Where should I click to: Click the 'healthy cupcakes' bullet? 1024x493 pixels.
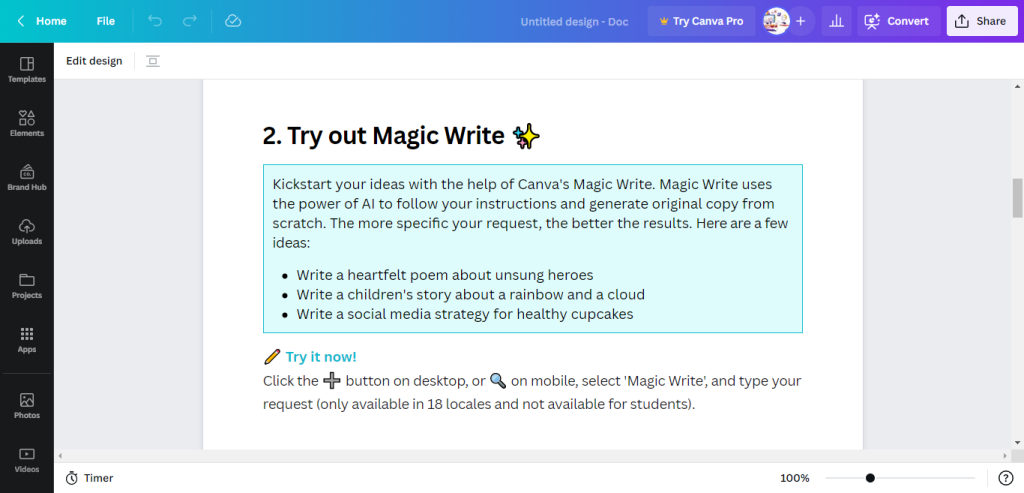(x=464, y=314)
